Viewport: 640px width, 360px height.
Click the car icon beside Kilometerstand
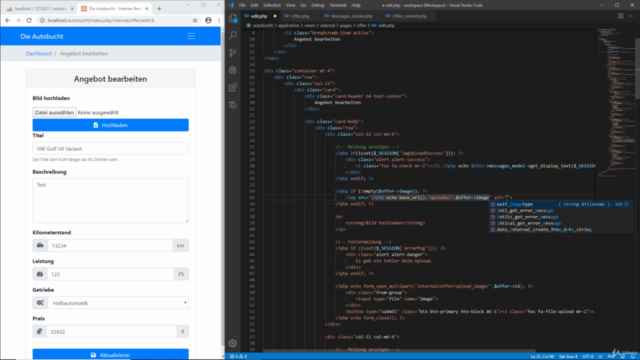point(40,245)
